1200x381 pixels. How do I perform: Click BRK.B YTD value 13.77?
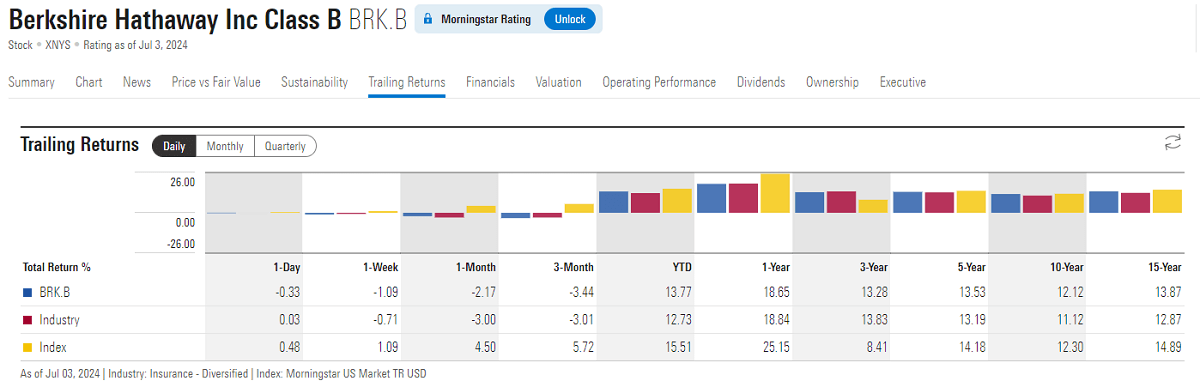(x=678, y=293)
